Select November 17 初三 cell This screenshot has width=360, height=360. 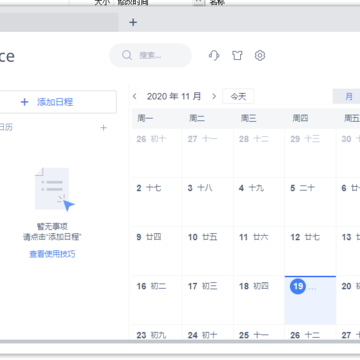(x=208, y=300)
